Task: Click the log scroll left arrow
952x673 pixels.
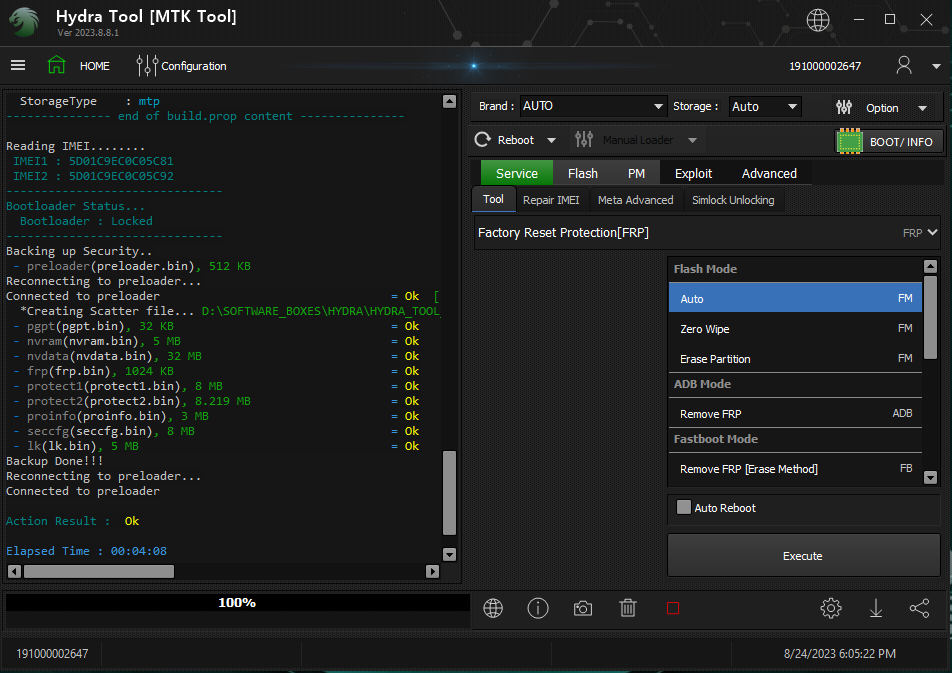Action: [14, 571]
